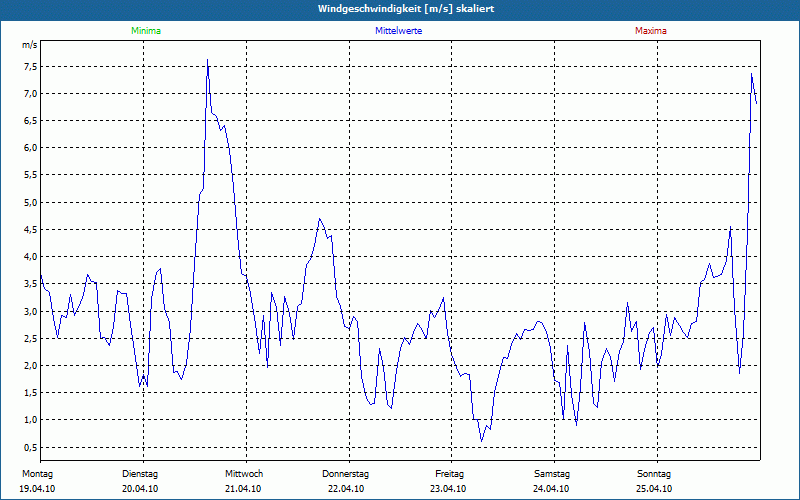Viewport: 800px width, 500px height.
Task: Click the 24.04.10 date label
Action: tap(551, 489)
